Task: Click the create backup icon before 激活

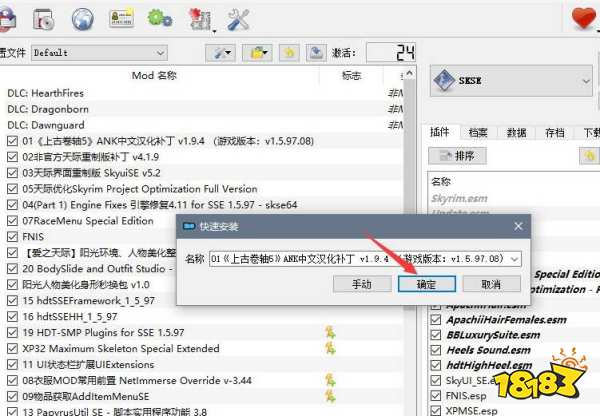Action: pyautogui.click(x=316, y=53)
